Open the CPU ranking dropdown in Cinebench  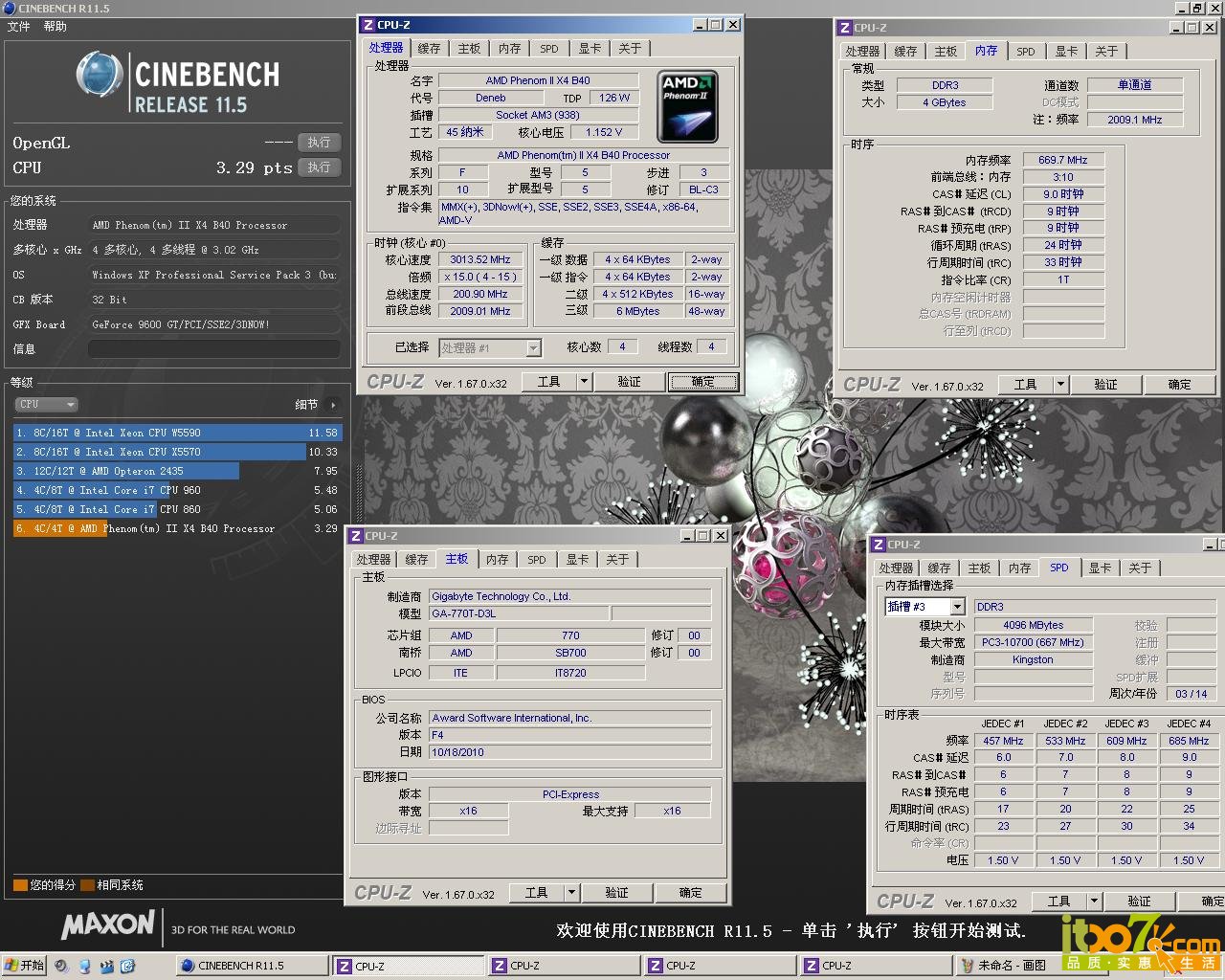[45, 404]
